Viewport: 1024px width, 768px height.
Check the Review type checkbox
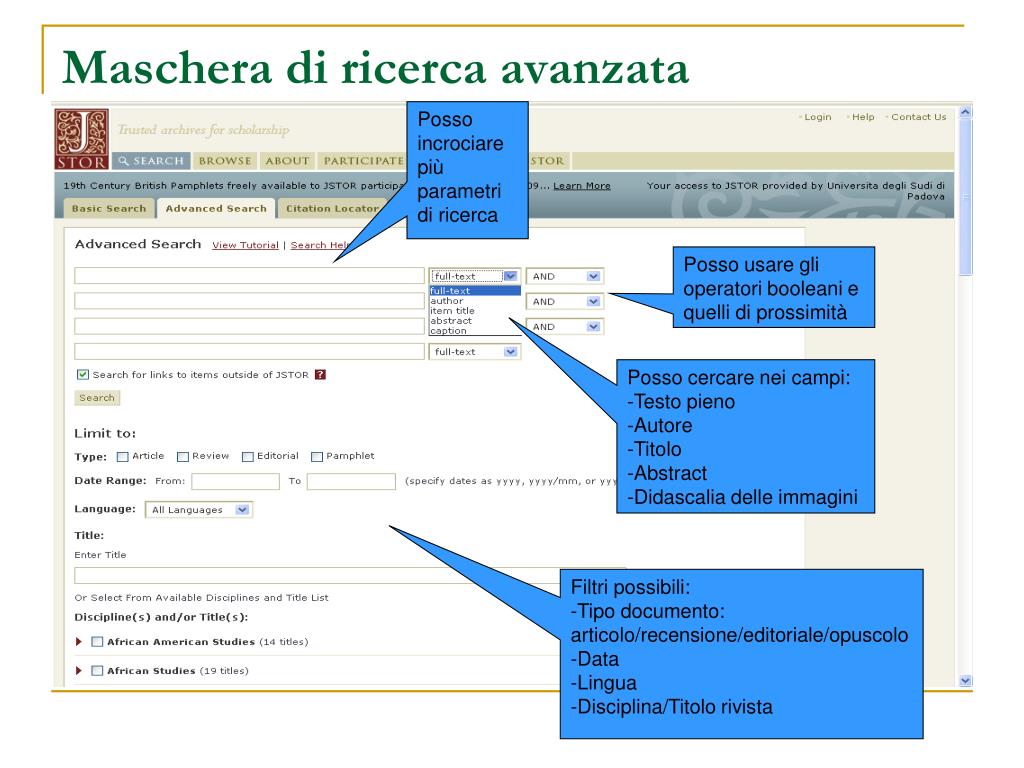[183, 456]
